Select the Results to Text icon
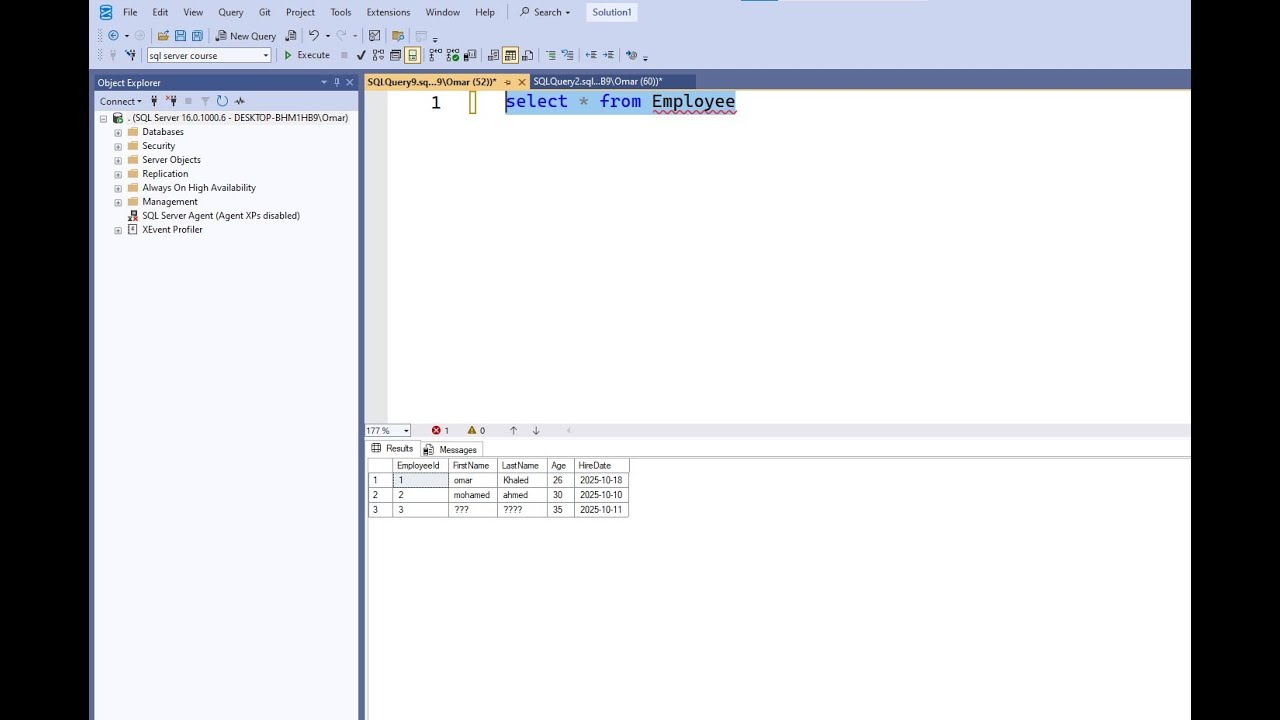 pos(493,55)
